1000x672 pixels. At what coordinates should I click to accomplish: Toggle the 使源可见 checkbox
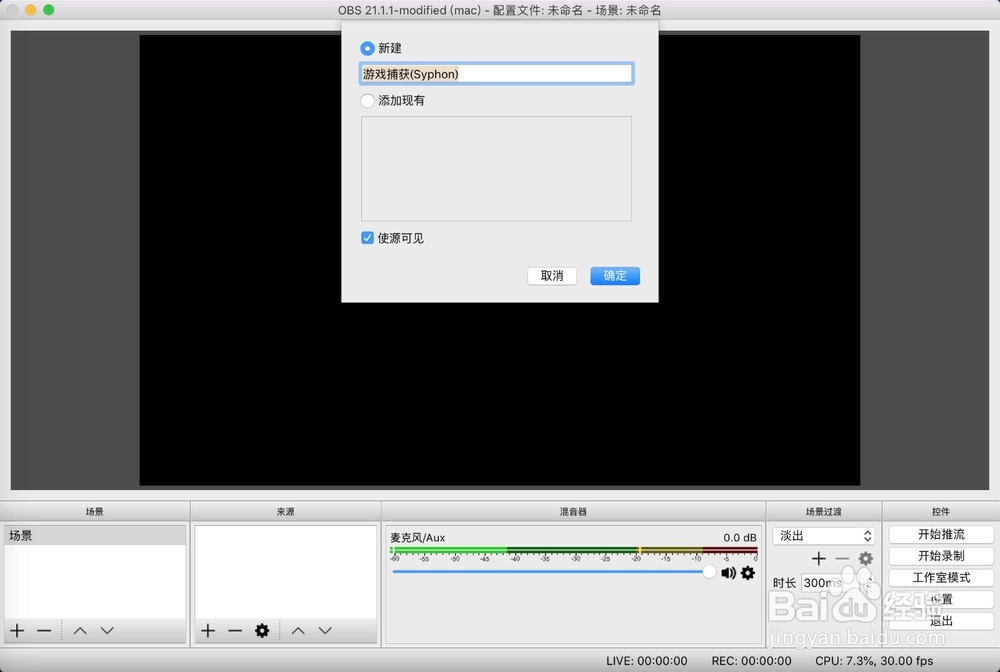[x=367, y=238]
